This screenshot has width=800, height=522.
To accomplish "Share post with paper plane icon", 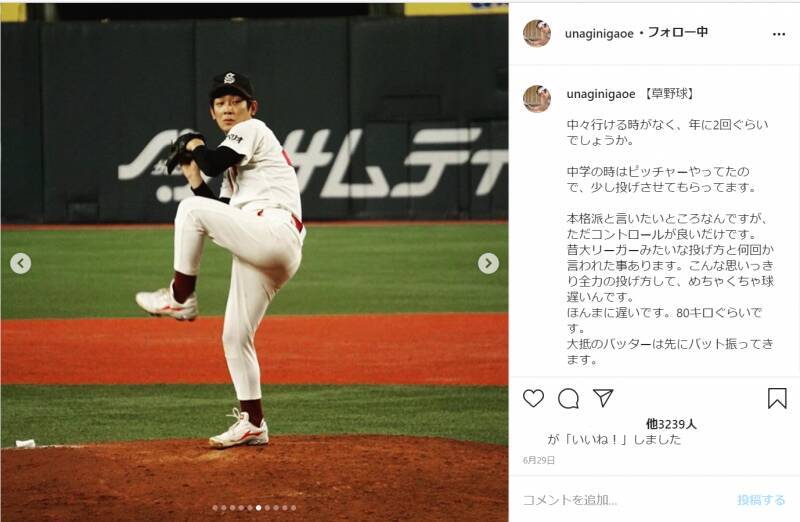I will coord(603,398).
